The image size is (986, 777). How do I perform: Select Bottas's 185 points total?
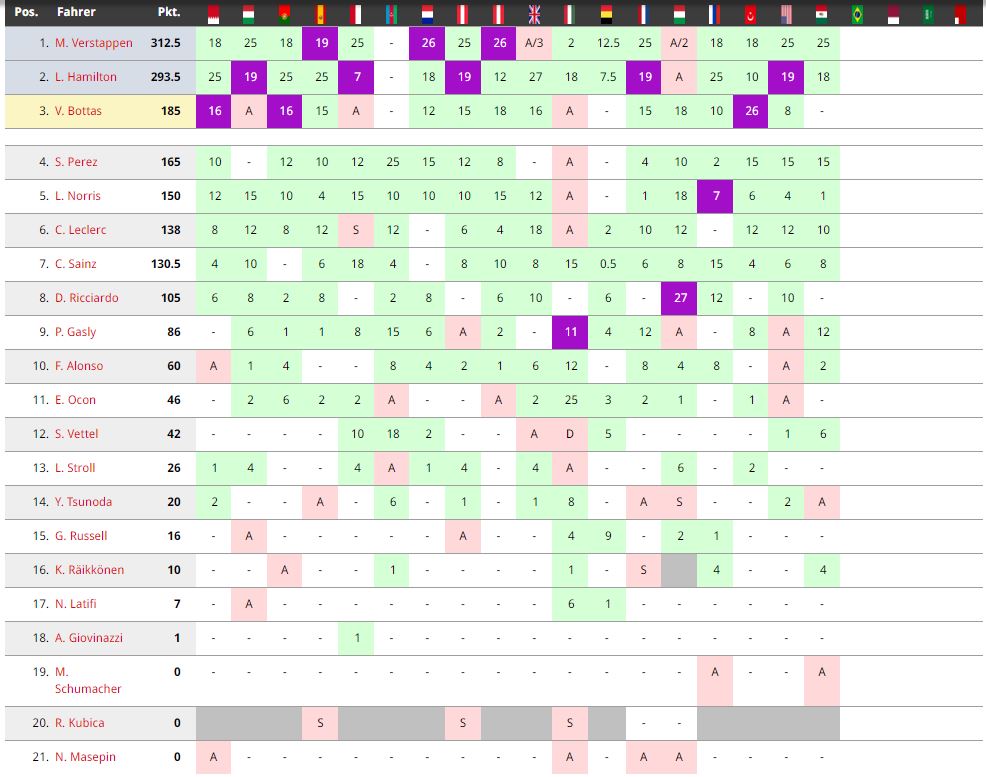170,111
